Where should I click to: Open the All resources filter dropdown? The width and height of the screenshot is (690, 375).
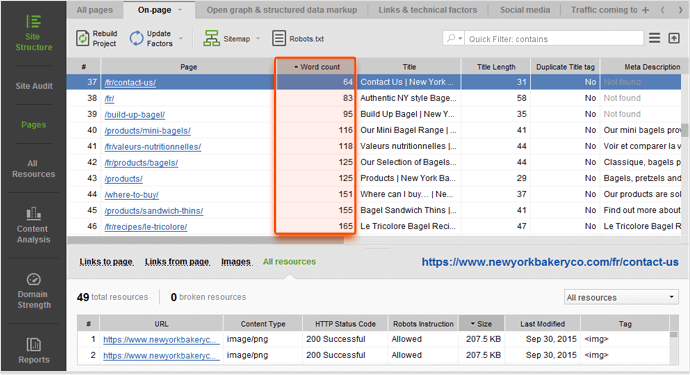[621, 297]
